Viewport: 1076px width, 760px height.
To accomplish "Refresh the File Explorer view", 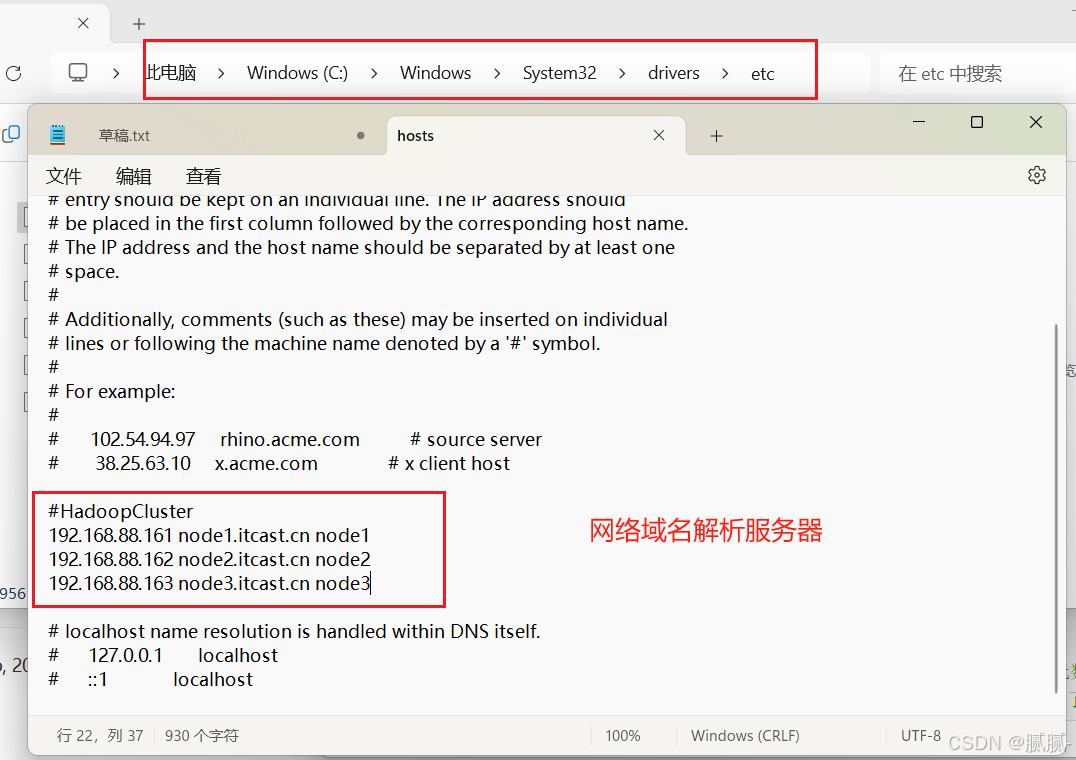I will click(13, 73).
